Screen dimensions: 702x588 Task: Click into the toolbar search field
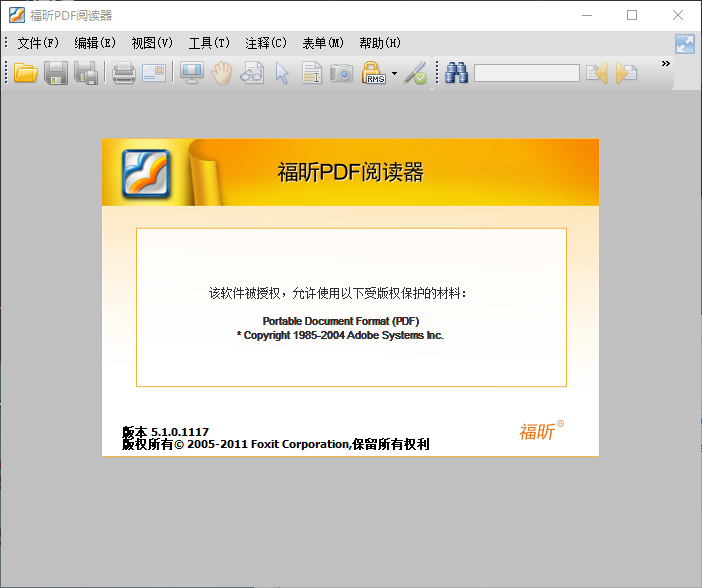tap(527, 73)
